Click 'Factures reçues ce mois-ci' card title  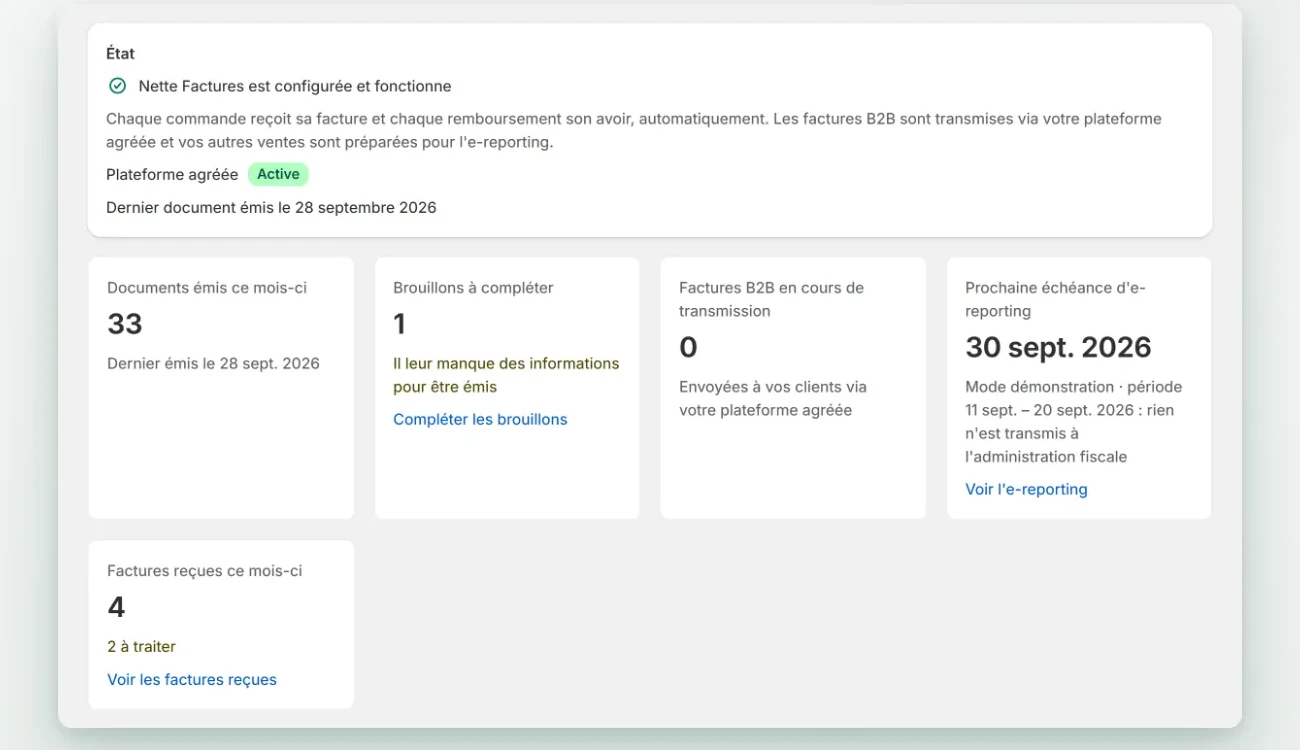(x=204, y=570)
